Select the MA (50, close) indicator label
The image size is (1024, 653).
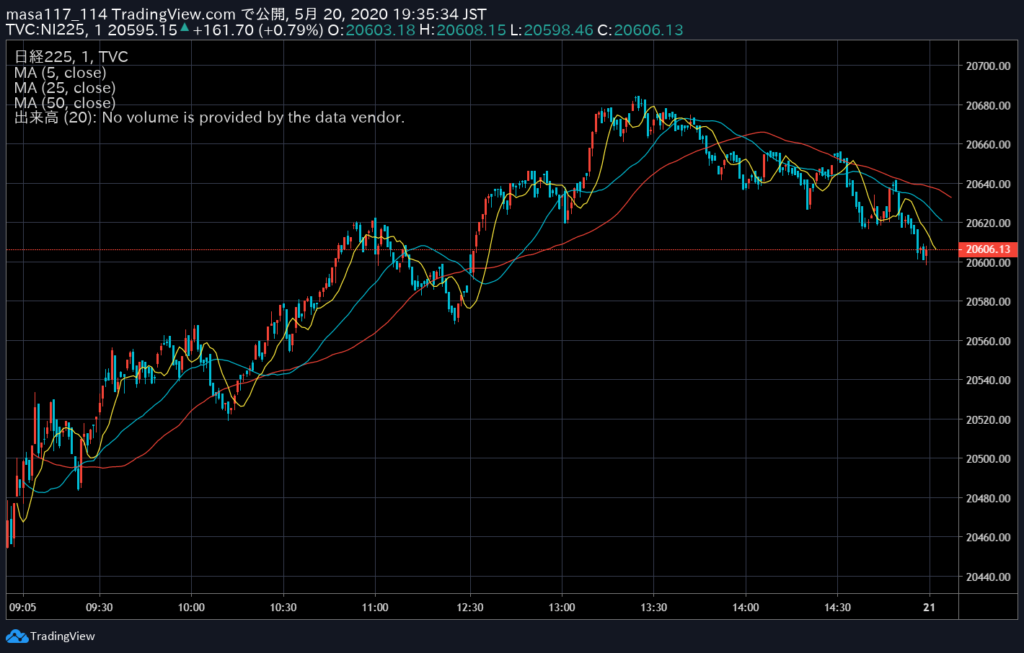[65, 103]
